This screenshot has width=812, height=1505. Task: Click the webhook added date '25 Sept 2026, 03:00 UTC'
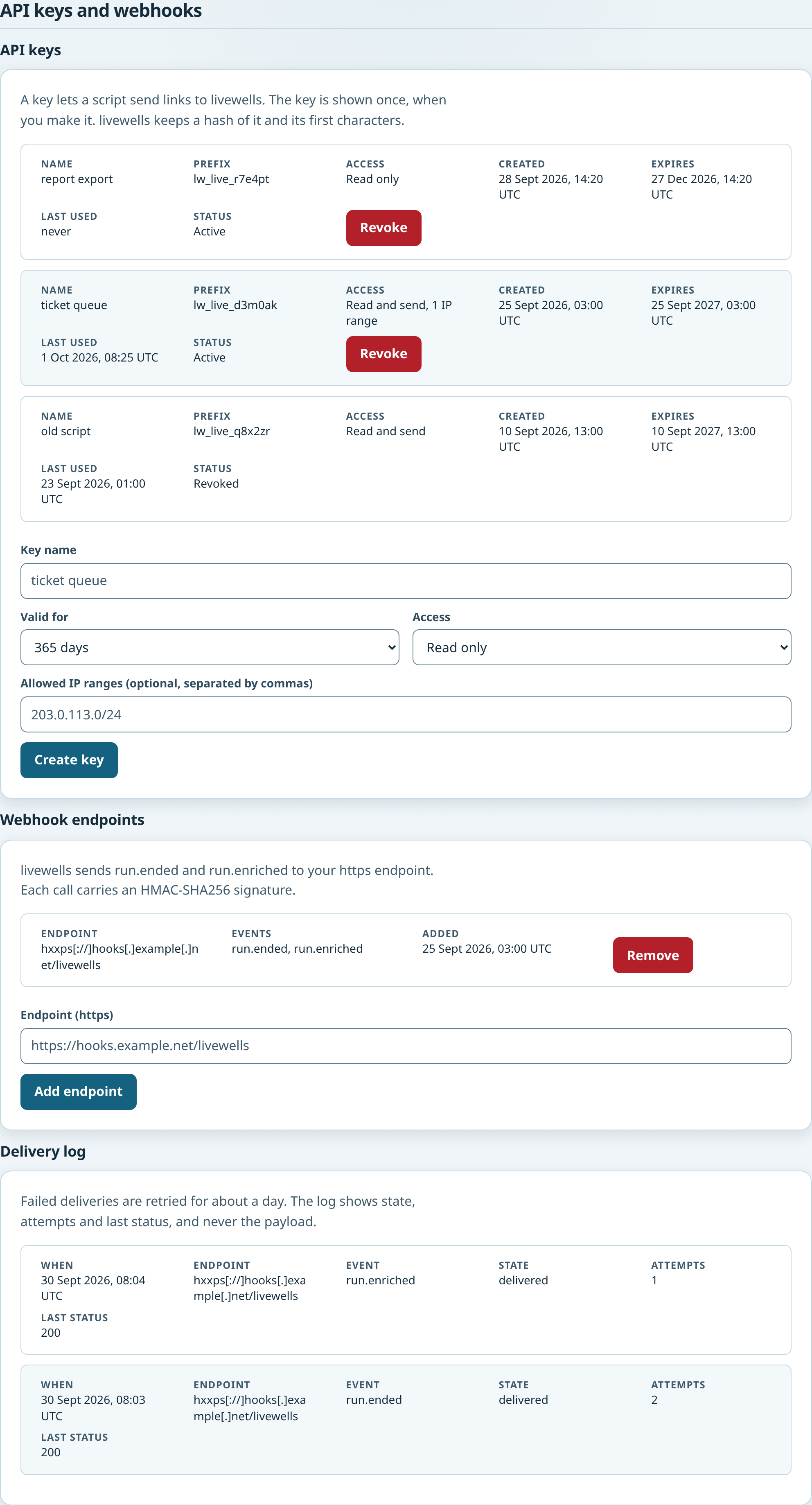tap(487, 949)
